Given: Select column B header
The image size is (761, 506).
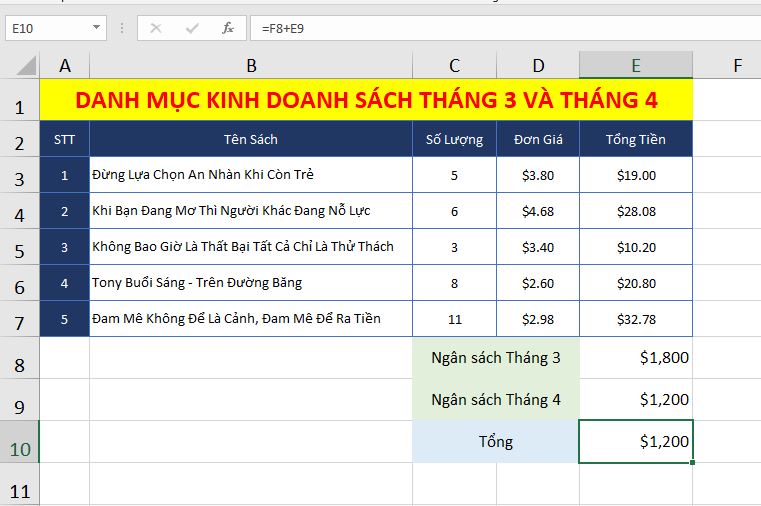Looking at the screenshot, I should 251,65.
